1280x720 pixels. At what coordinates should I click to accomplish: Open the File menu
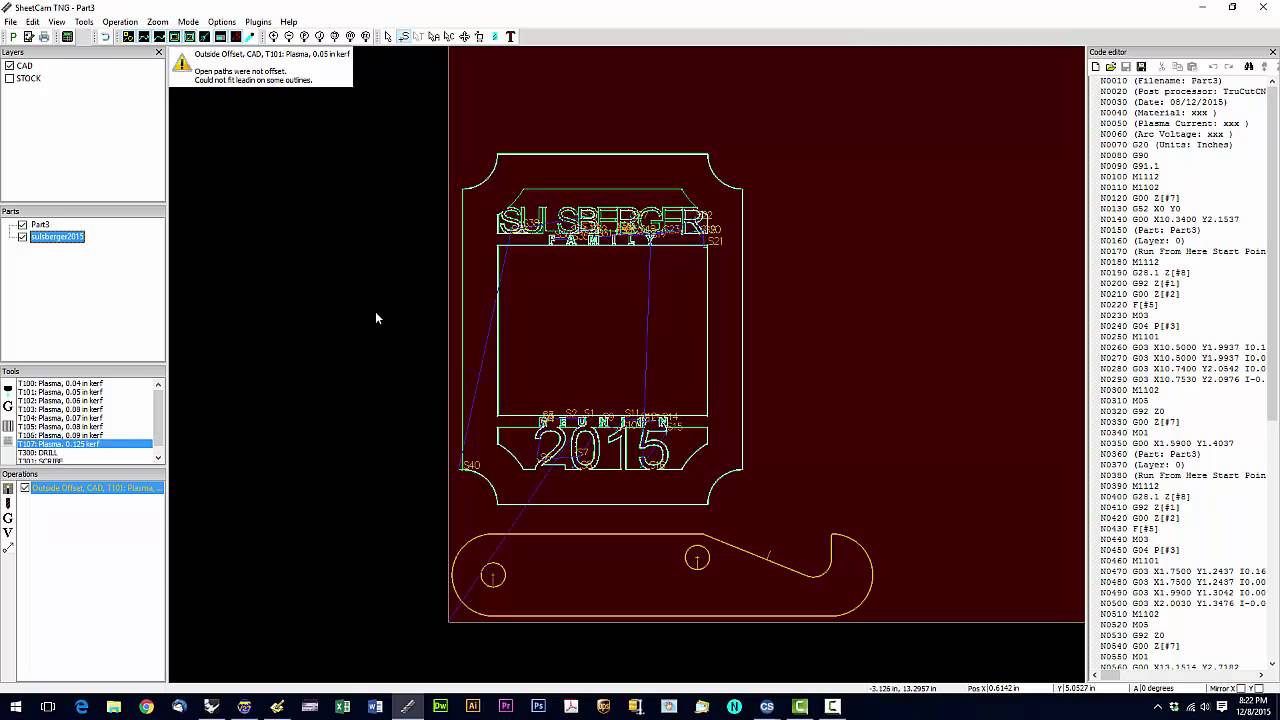[10, 22]
